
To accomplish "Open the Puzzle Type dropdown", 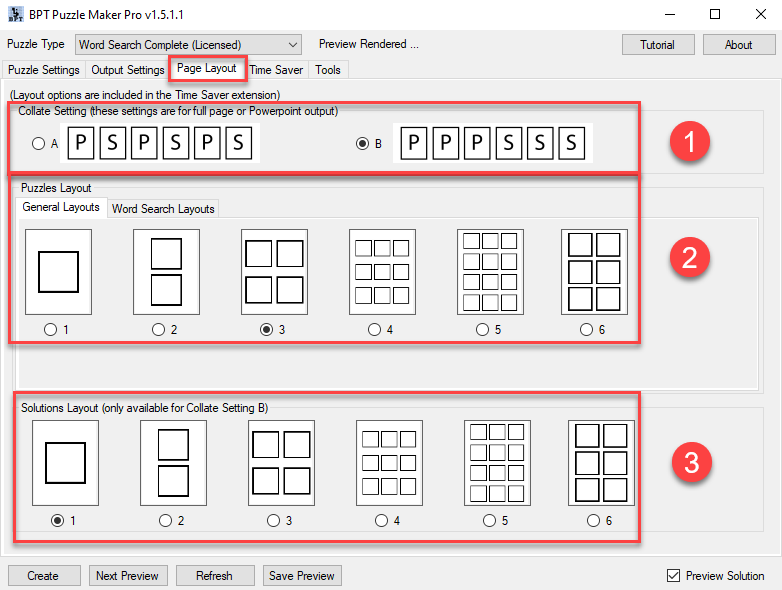I will 187,44.
